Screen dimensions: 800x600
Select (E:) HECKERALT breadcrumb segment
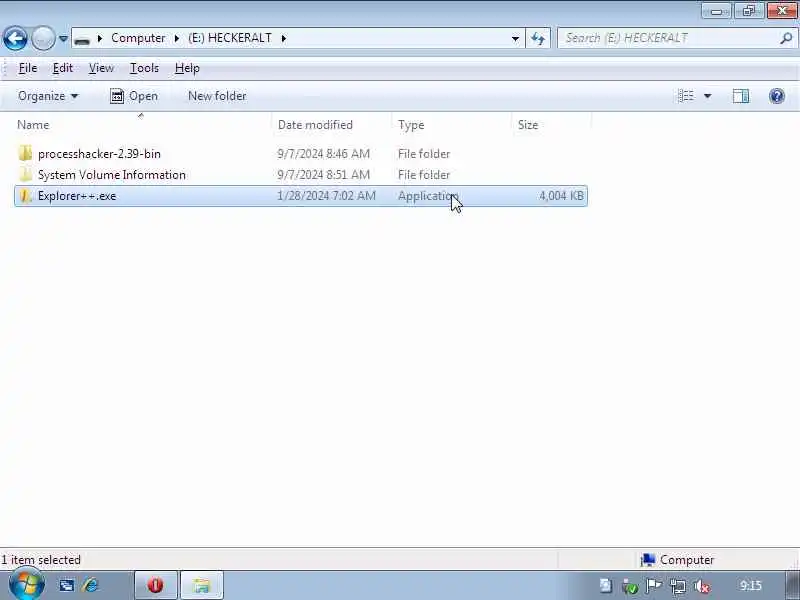[x=230, y=38]
